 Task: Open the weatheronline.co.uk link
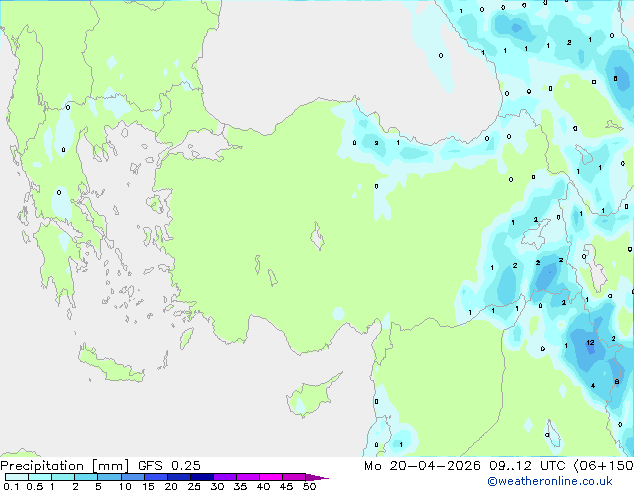tap(550, 481)
